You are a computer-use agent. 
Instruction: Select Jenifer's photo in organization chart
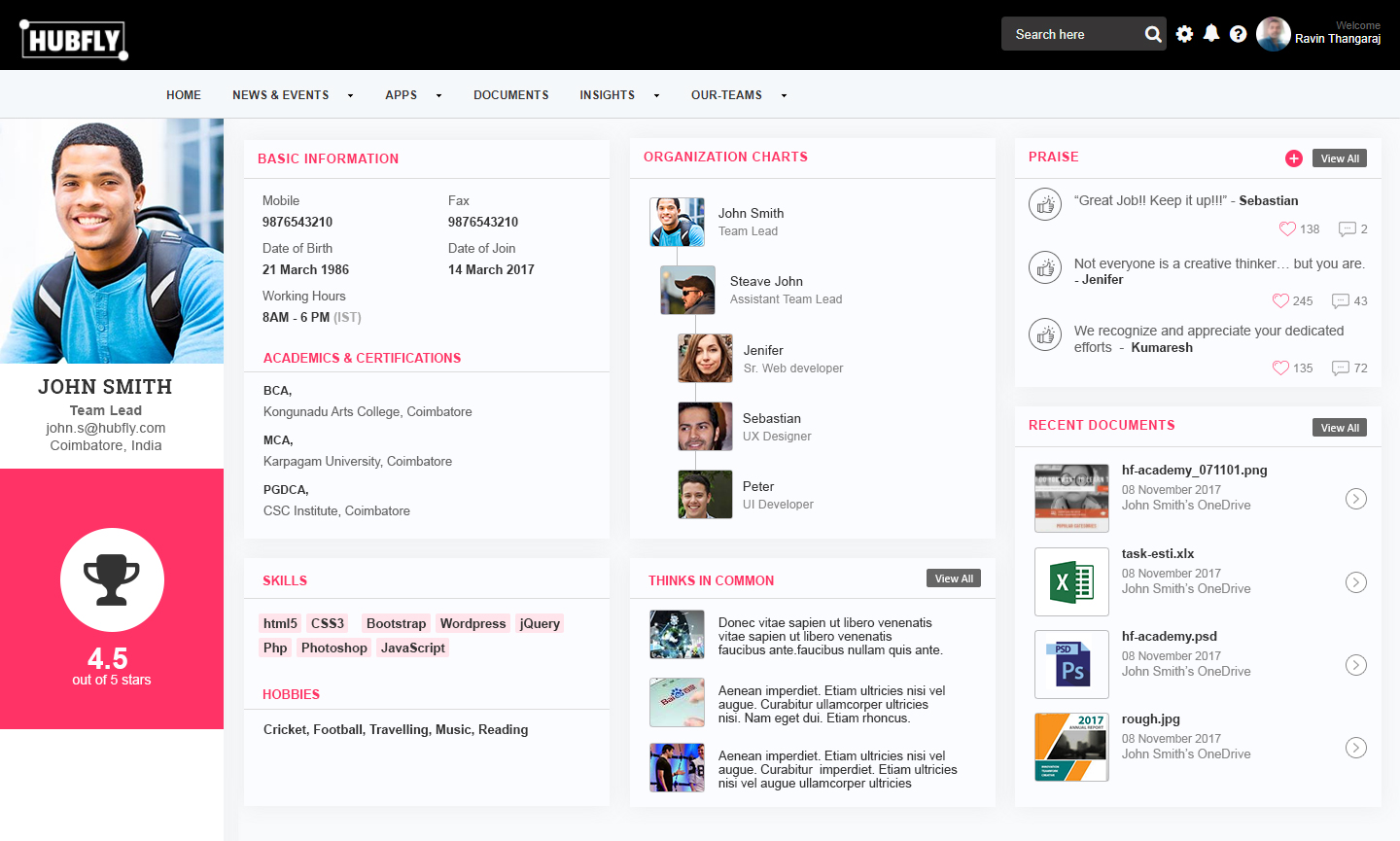coord(705,358)
